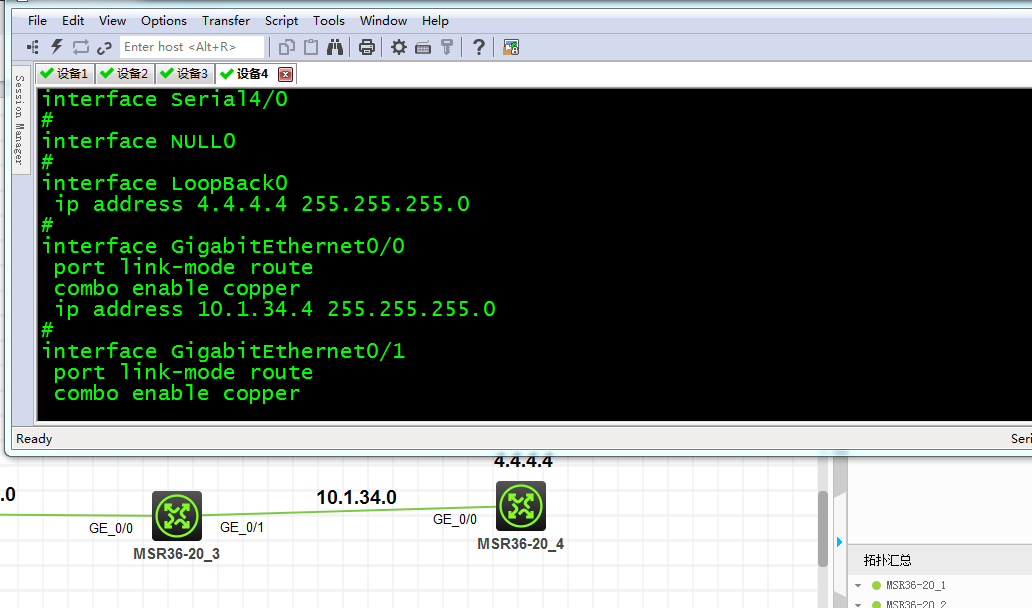Click the 'ip address 4.4.4.4 255.255.255.0' terminal line
Viewport: 1032px width, 608px height.
(x=261, y=204)
